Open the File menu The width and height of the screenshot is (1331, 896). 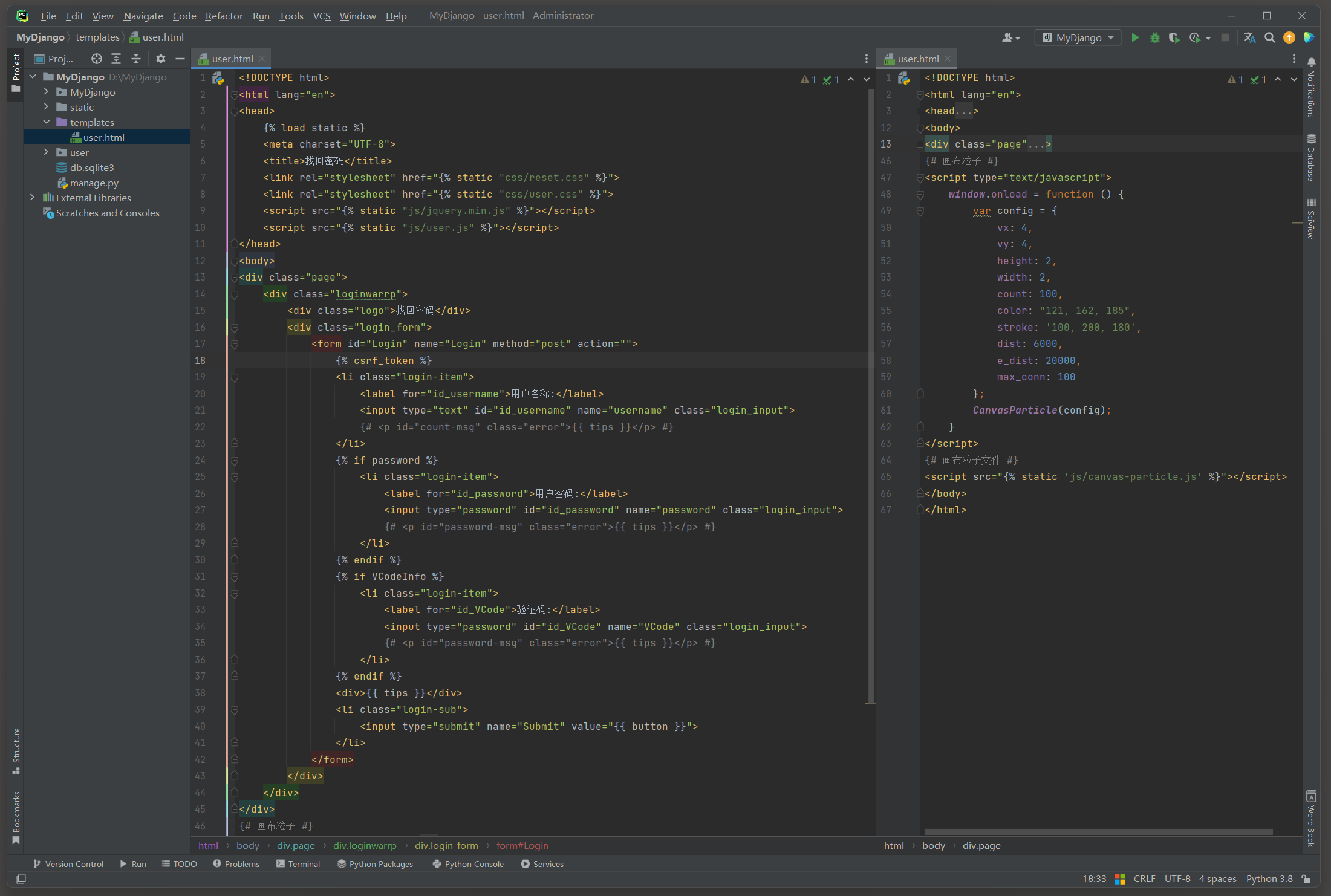(x=48, y=16)
